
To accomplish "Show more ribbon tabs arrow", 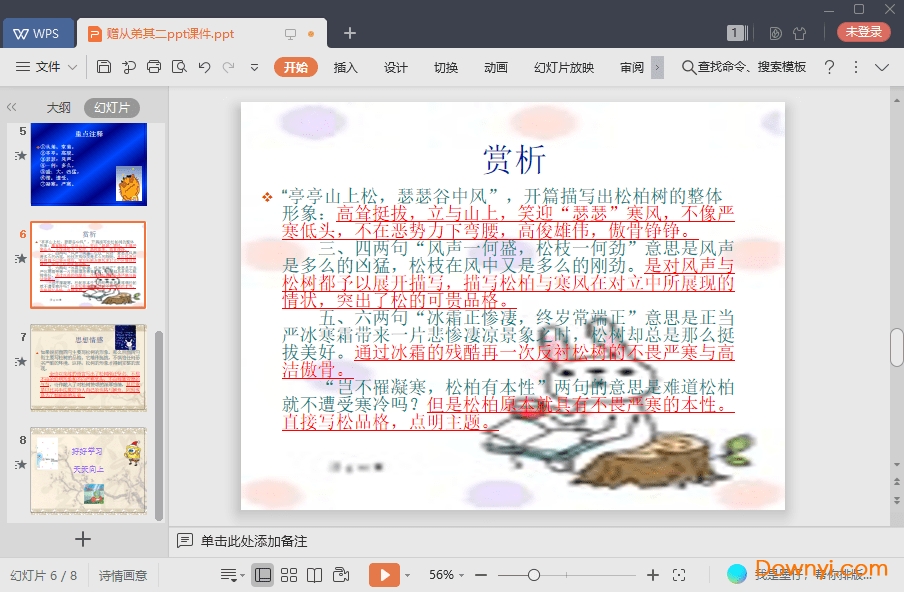I will (657, 67).
